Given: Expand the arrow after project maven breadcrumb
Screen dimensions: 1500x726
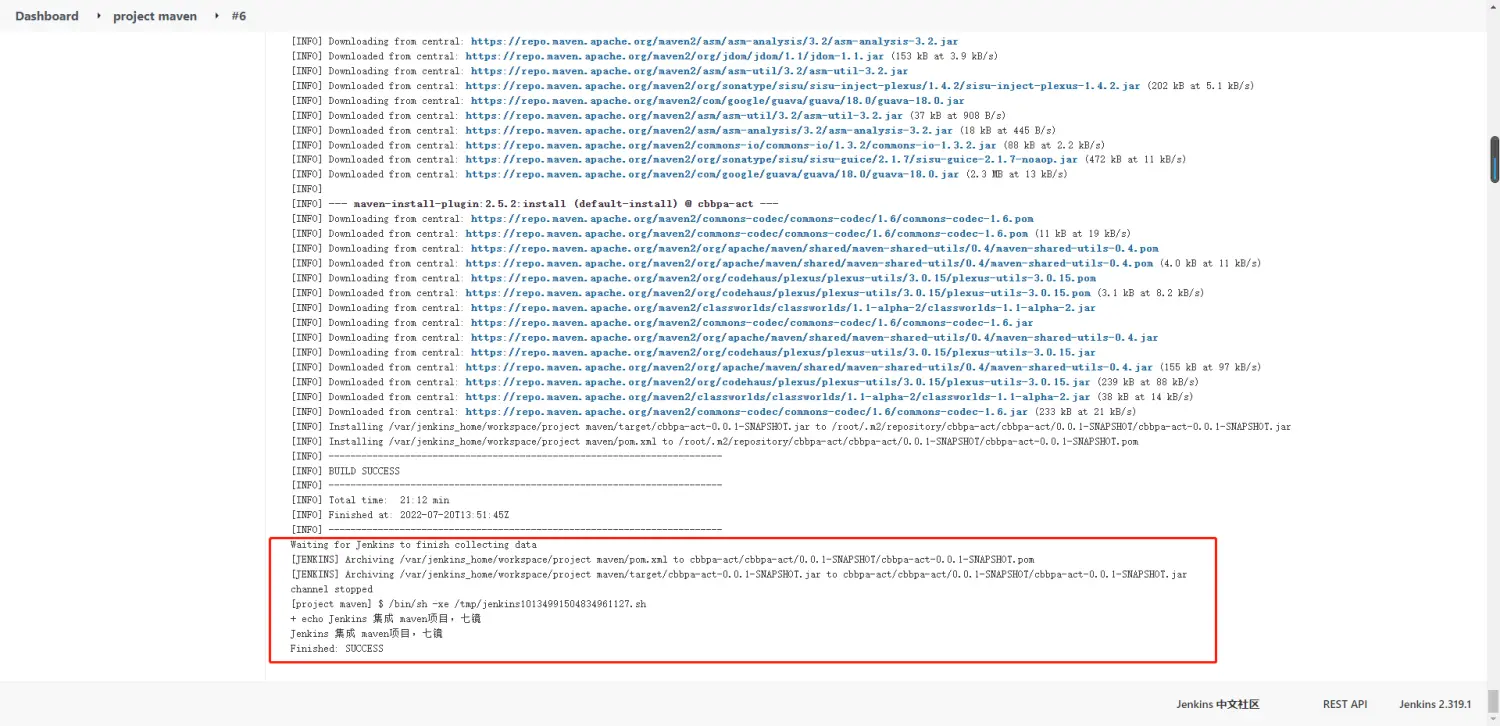Looking at the screenshot, I should (217, 16).
